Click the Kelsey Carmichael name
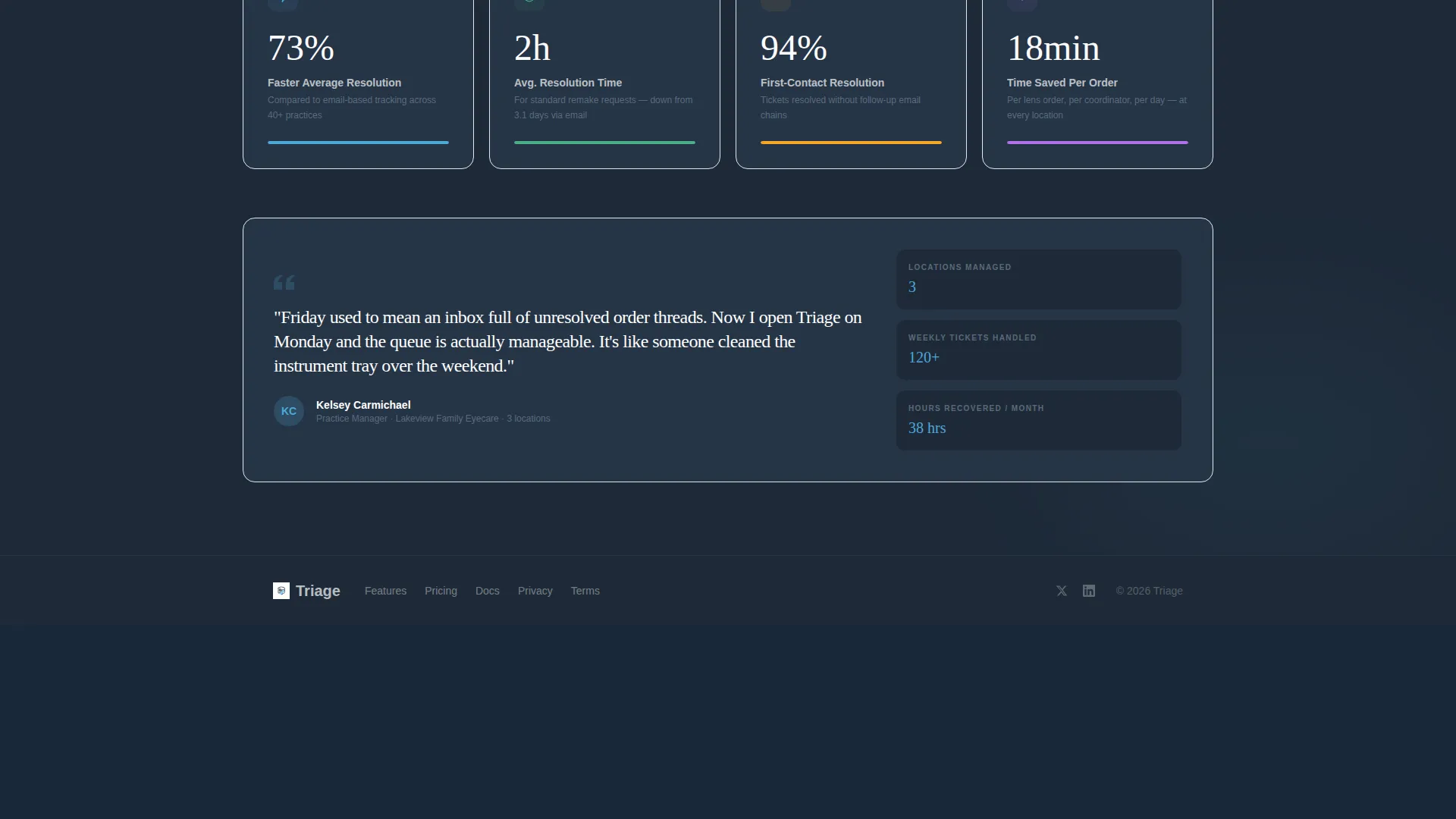Screen dimensions: 1456x819 pyautogui.click(x=363, y=405)
